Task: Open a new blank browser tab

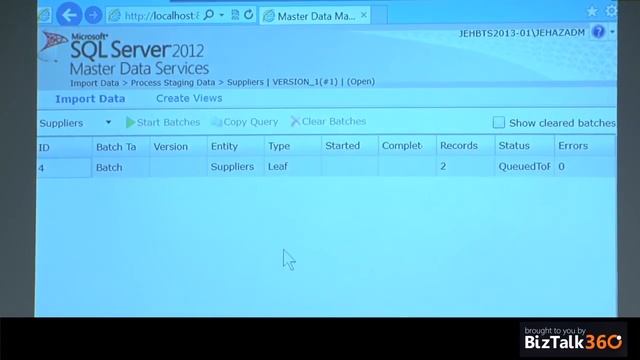Action: click(379, 16)
